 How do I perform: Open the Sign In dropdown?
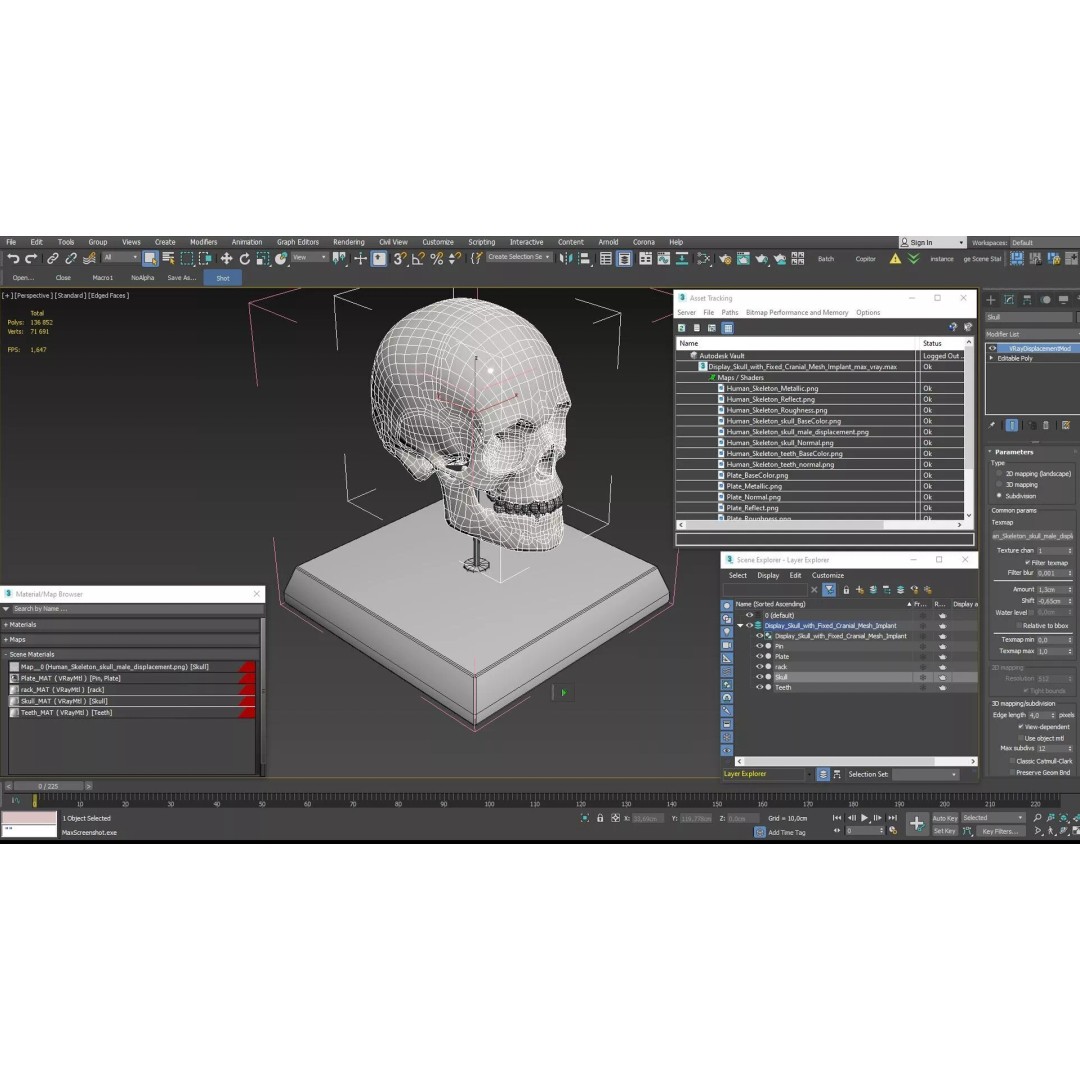[933, 242]
